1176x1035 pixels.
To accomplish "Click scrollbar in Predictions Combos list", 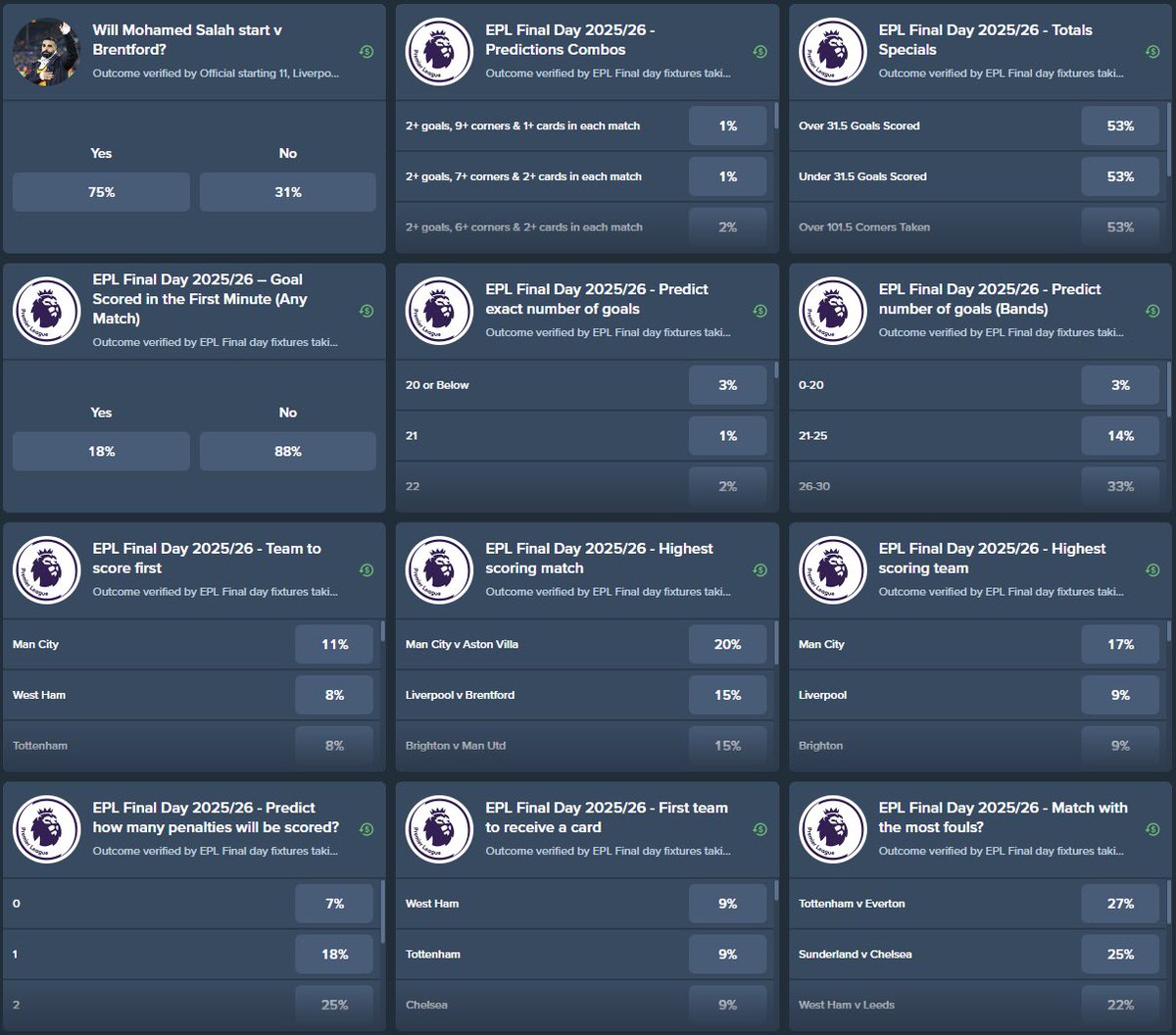I will pos(776,115).
